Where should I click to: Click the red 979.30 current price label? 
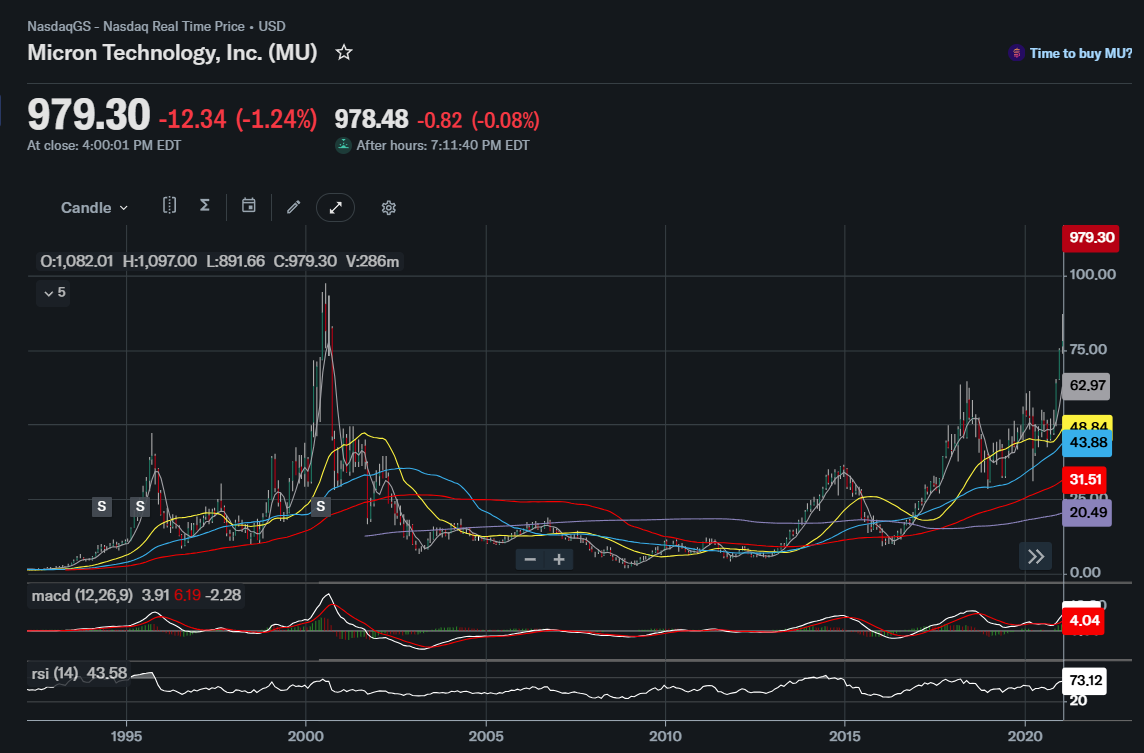coord(1091,238)
